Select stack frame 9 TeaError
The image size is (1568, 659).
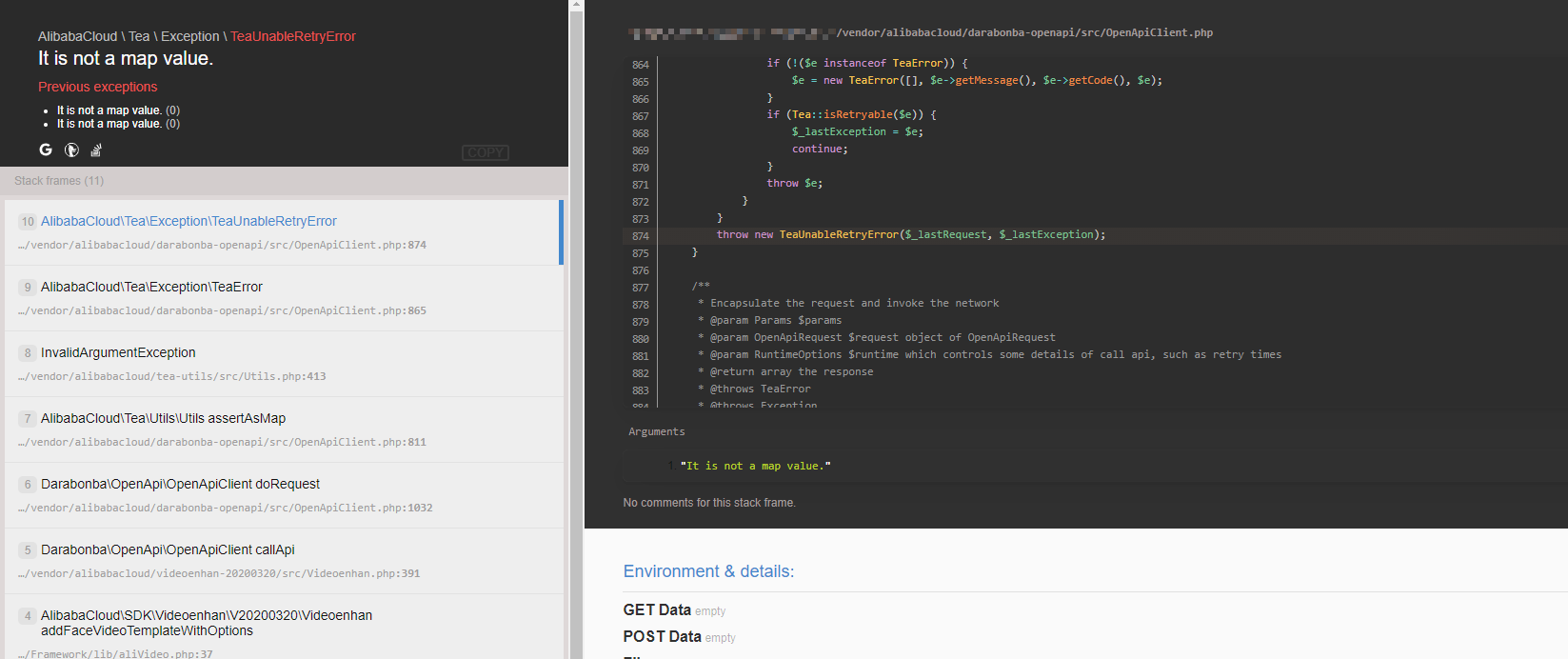pos(284,298)
